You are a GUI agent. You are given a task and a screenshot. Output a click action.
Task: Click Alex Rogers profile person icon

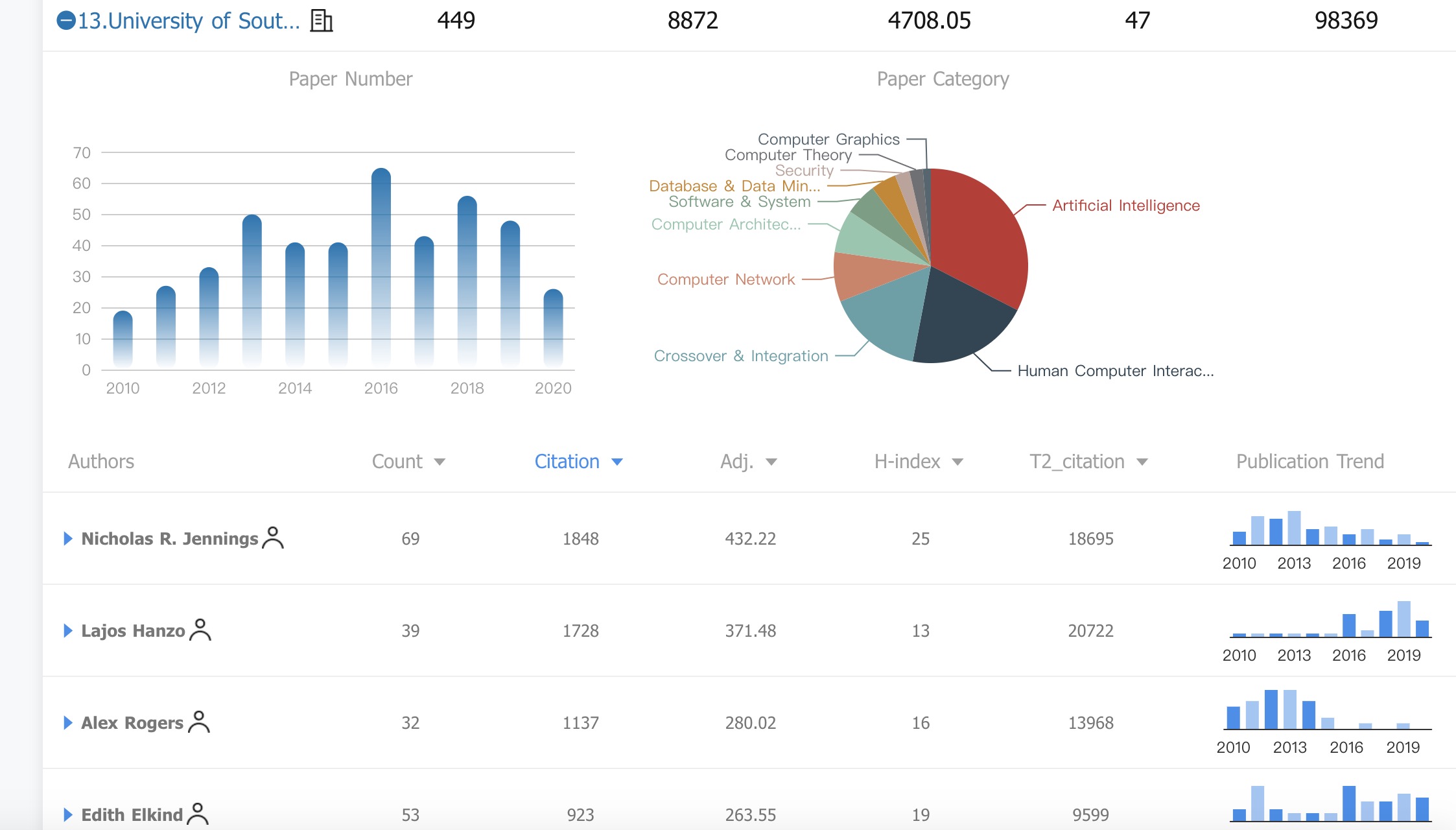[199, 722]
